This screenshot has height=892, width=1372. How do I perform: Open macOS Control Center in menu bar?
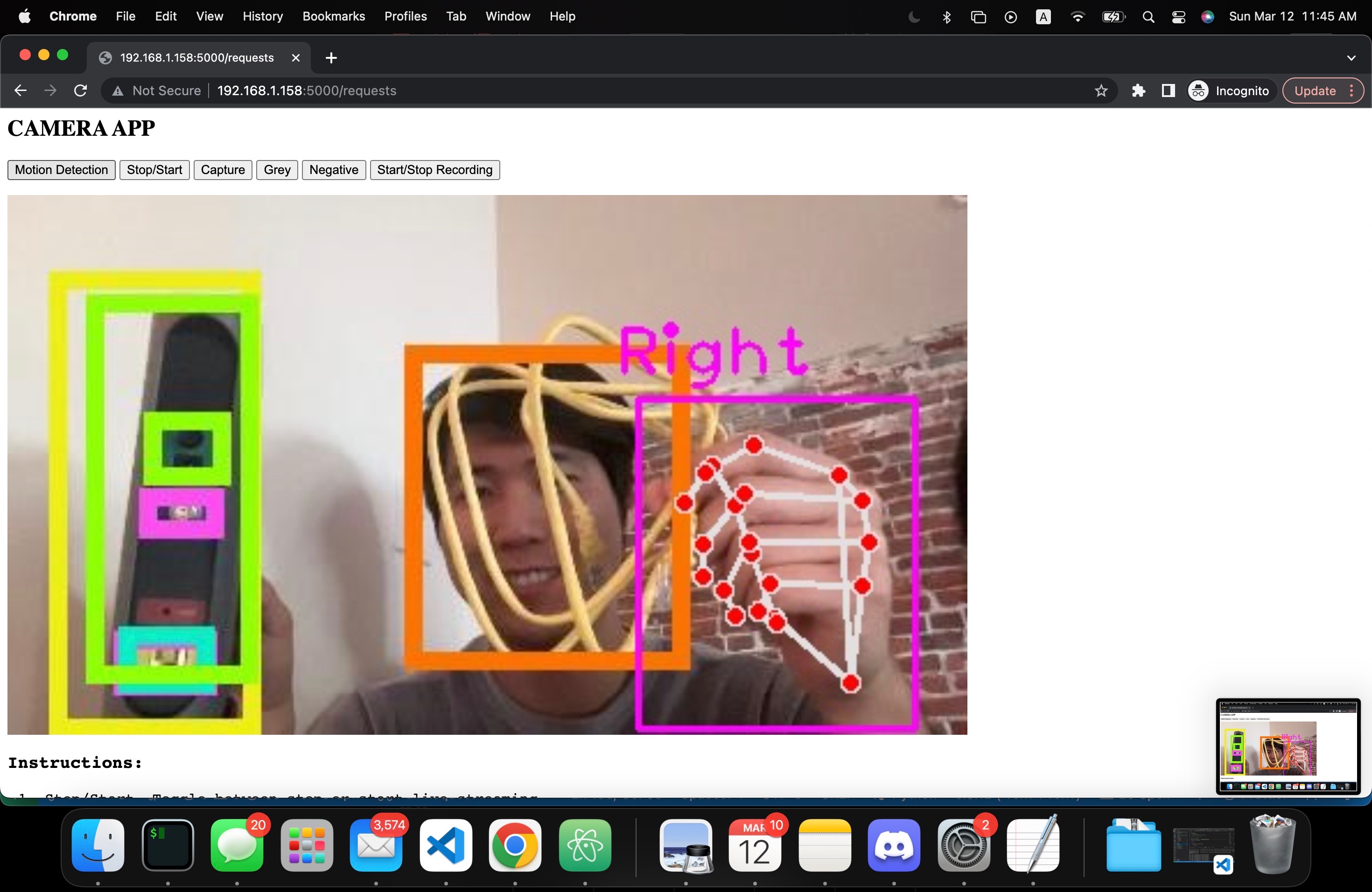[x=1178, y=17]
